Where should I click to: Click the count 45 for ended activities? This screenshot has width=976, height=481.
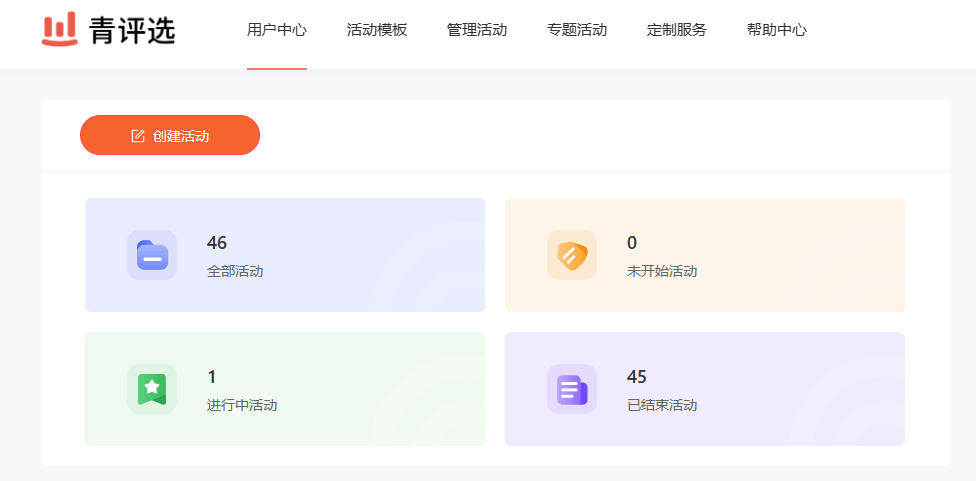pyautogui.click(x=637, y=377)
